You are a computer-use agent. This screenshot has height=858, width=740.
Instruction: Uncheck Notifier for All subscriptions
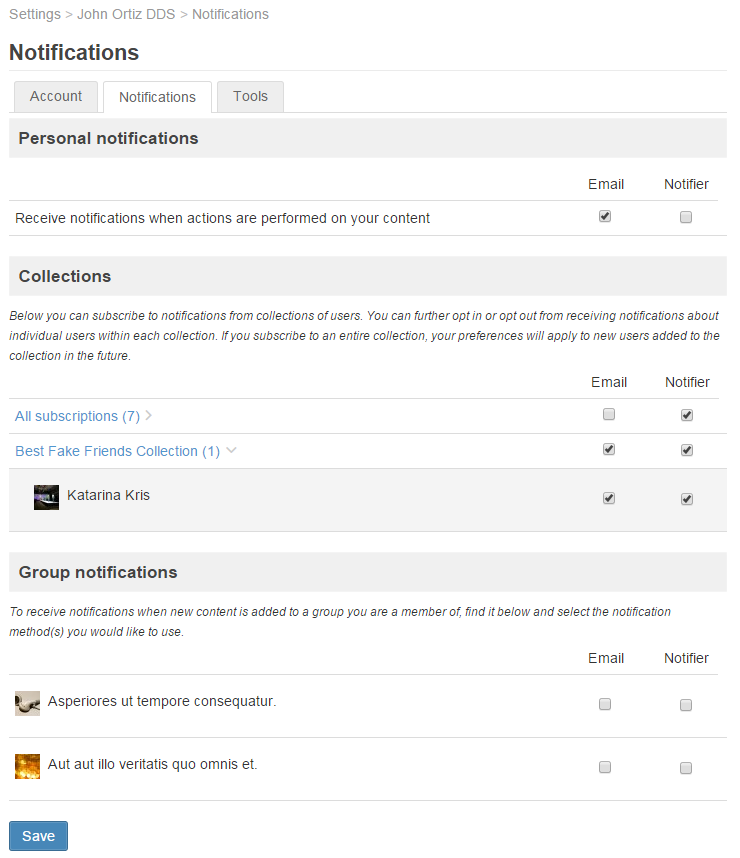687,415
